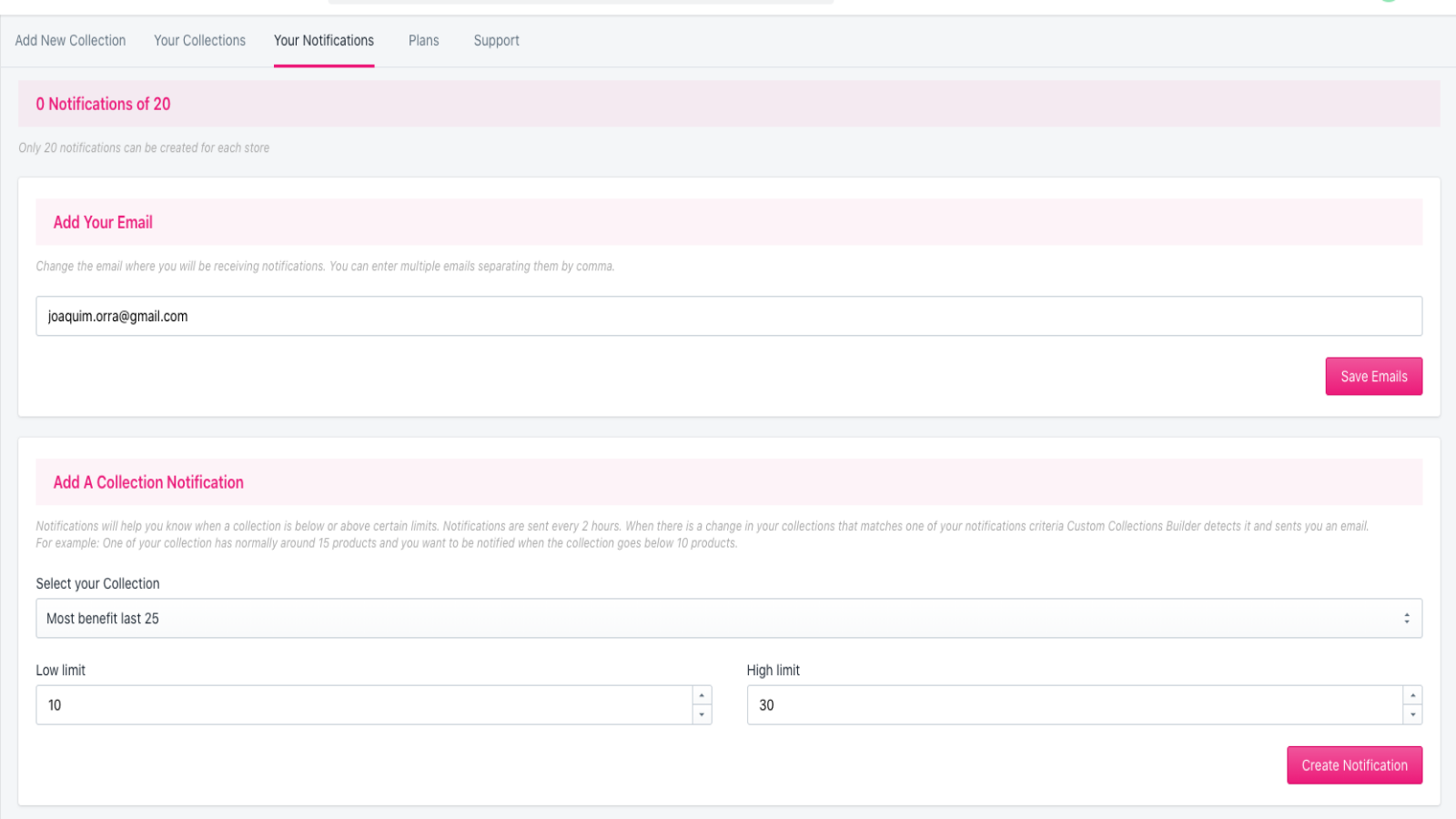The height and width of the screenshot is (819, 1456).
Task: Switch to Your Collections tab
Action: pyautogui.click(x=199, y=41)
